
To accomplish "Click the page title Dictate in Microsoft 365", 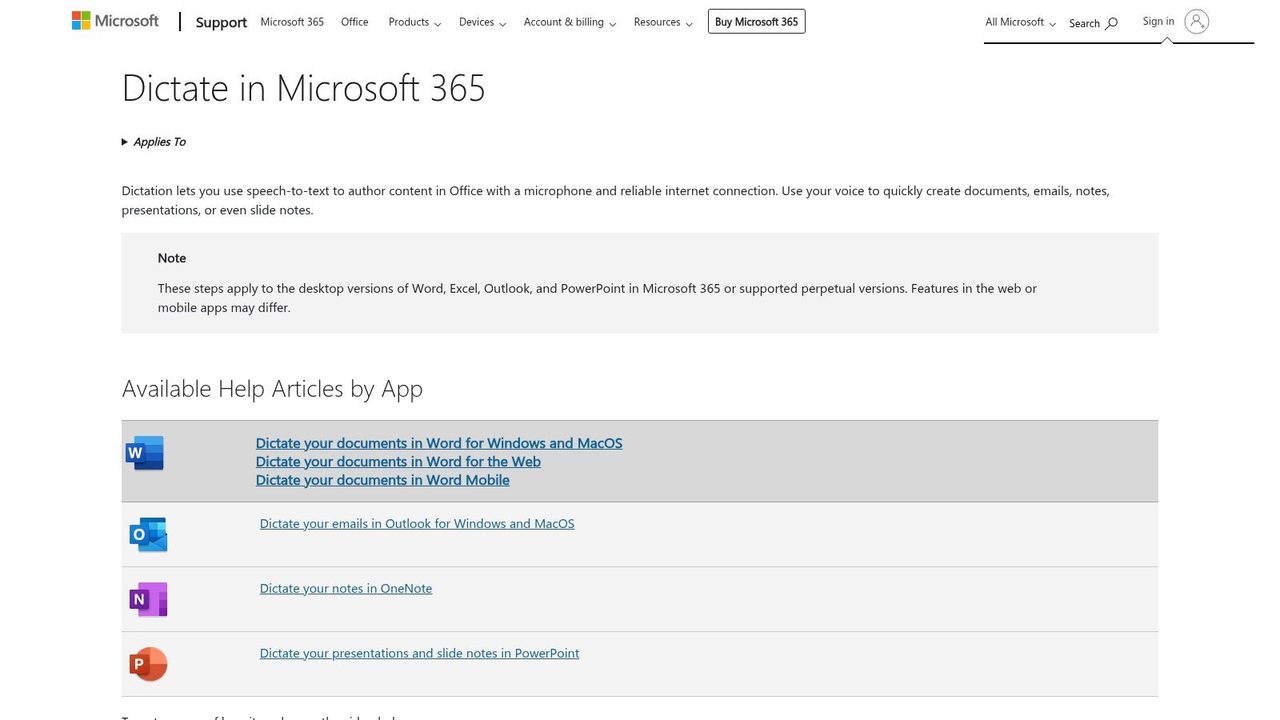I will coord(304,88).
